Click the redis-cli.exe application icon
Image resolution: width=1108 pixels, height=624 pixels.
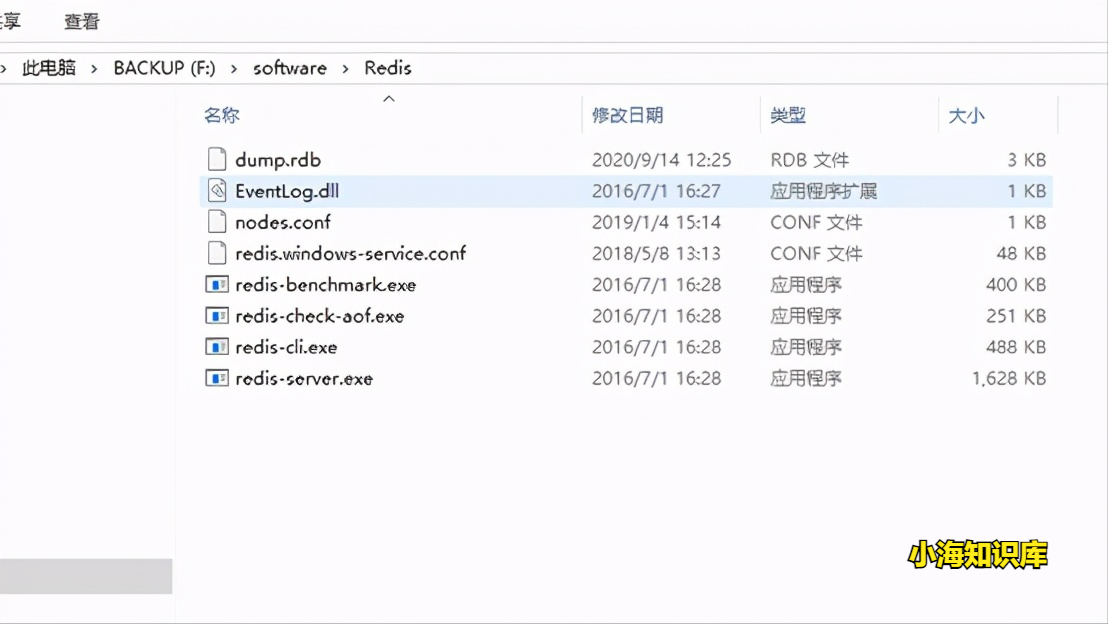(217, 347)
